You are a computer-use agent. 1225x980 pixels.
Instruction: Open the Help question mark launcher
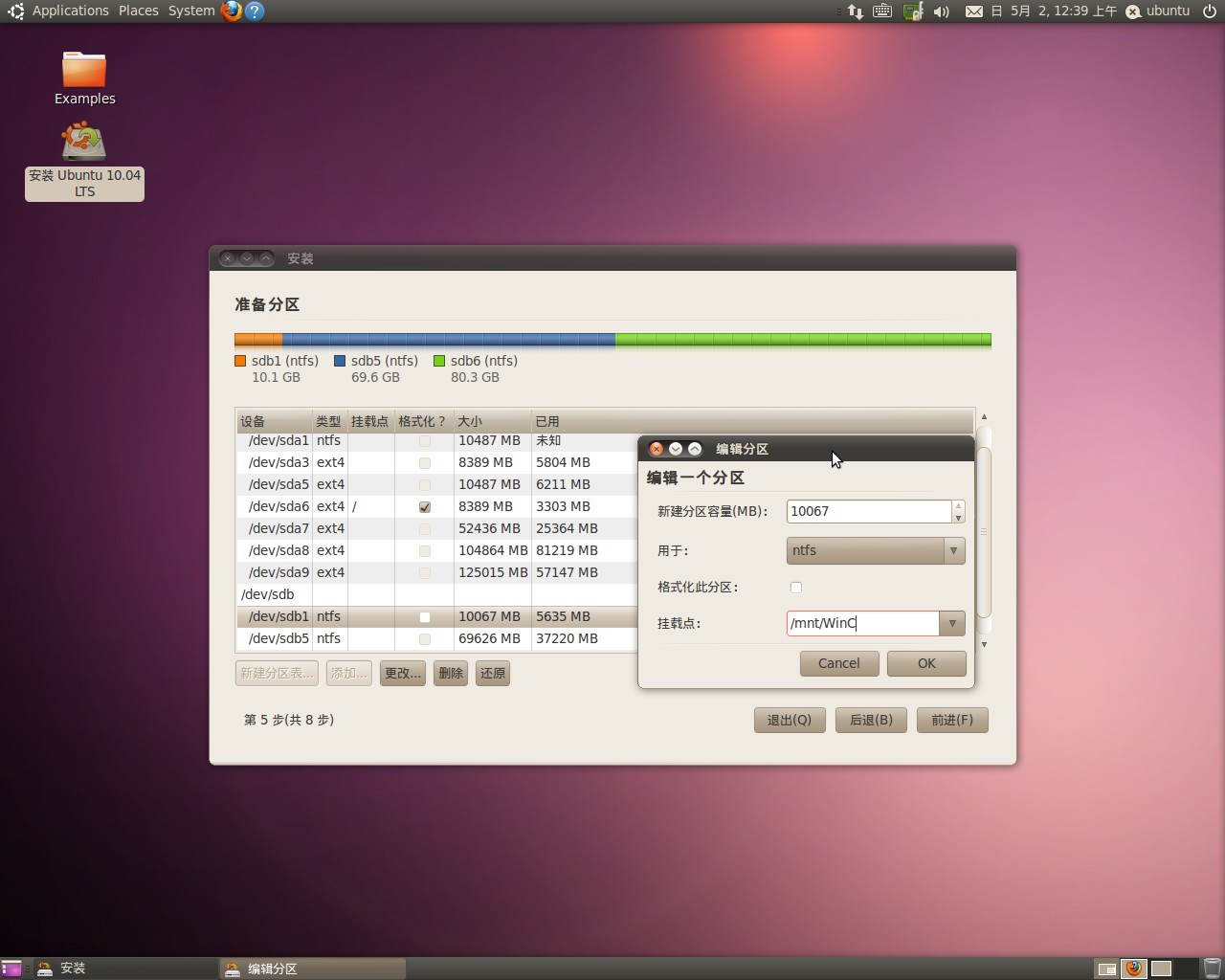pyautogui.click(x=254, y=11)
